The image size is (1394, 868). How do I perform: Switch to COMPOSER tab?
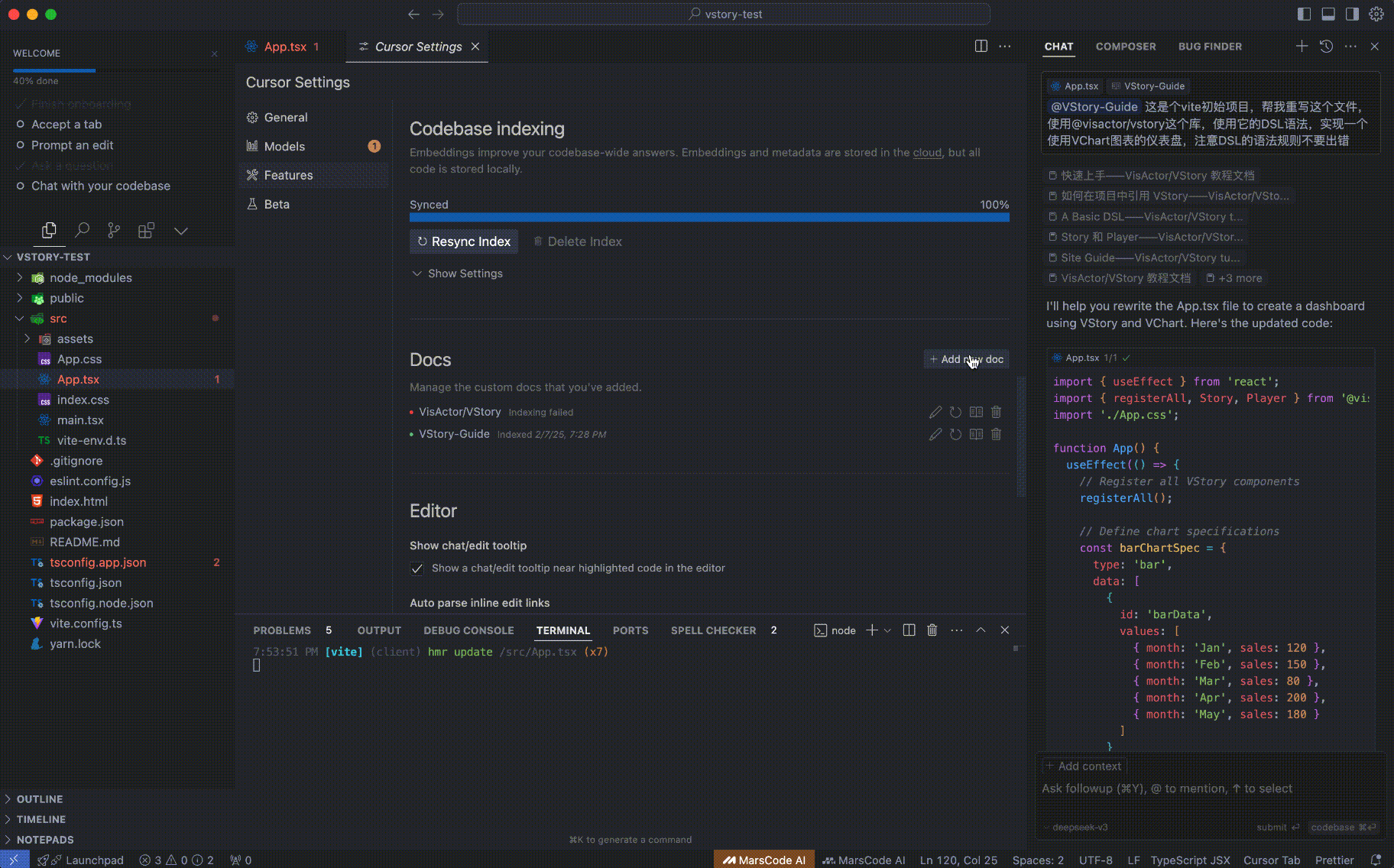point(1126,46)
